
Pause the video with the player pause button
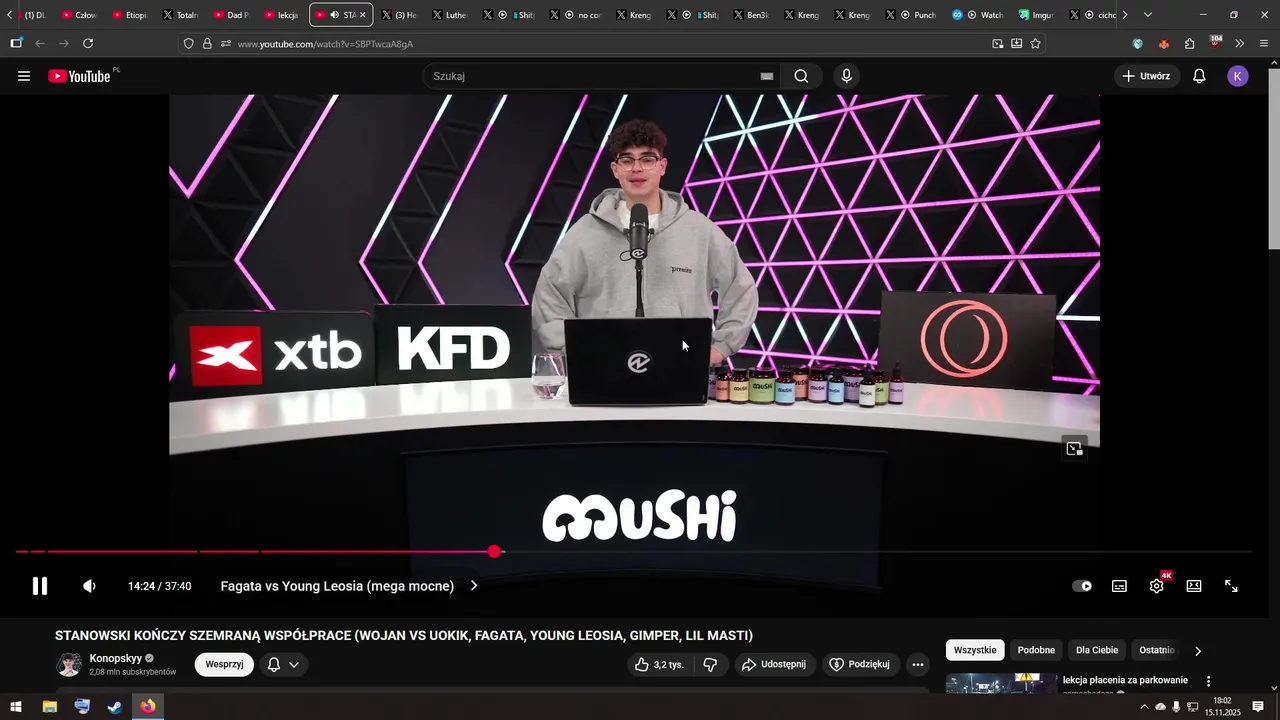pyautogui.click(x=40, y=586)
